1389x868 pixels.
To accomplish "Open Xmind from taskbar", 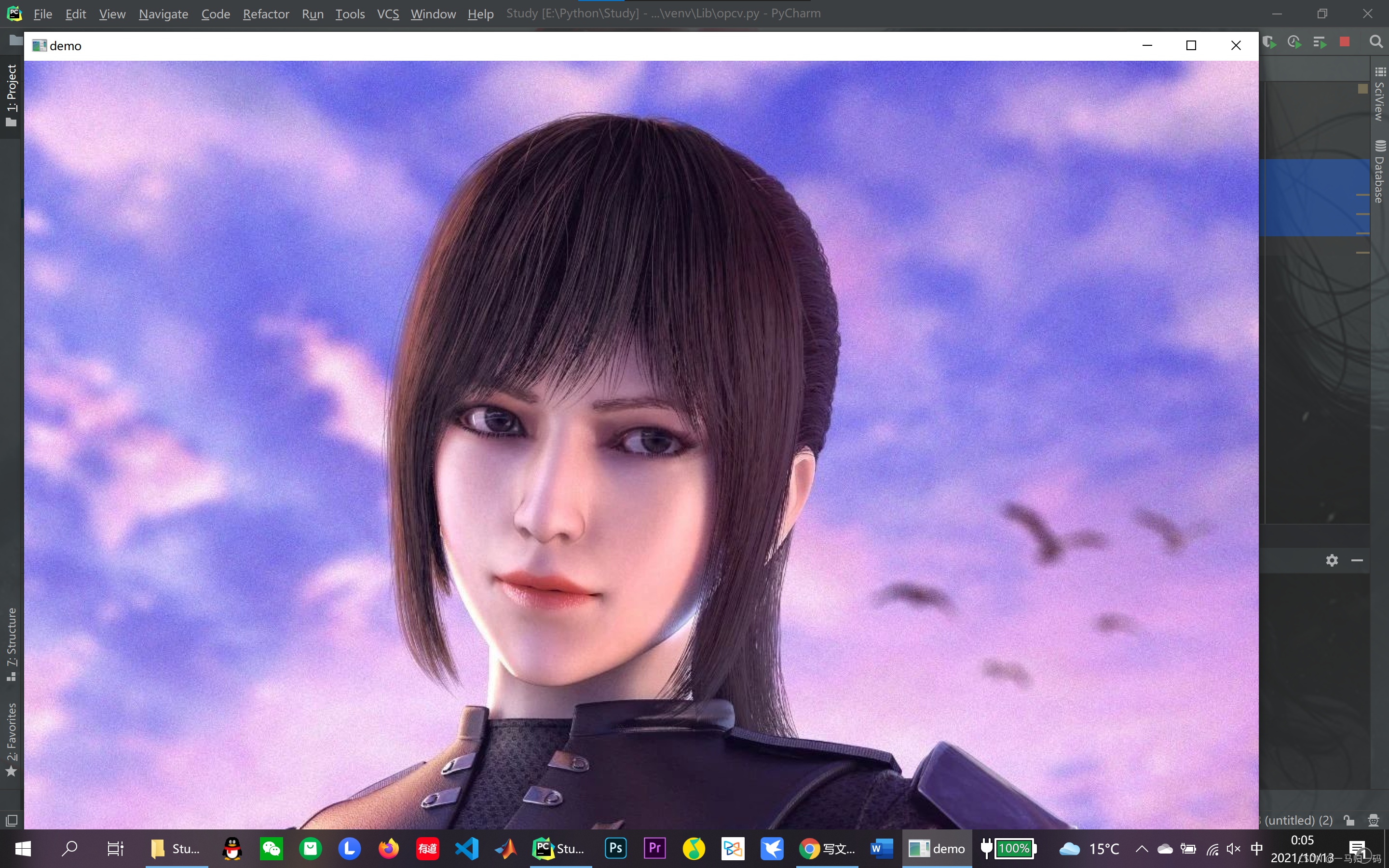I will point(733,849).
